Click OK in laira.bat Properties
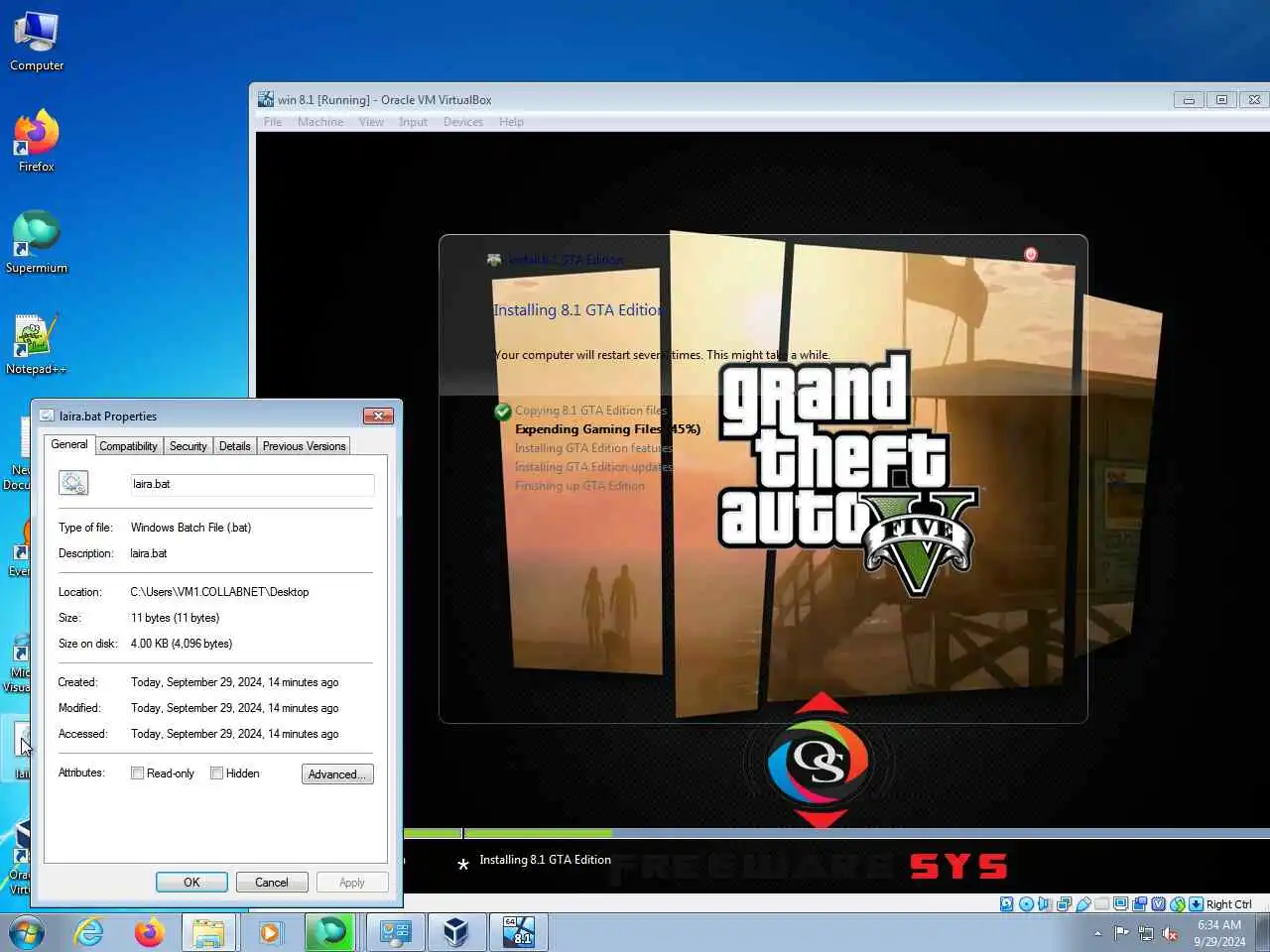 [x=191, y=882]
